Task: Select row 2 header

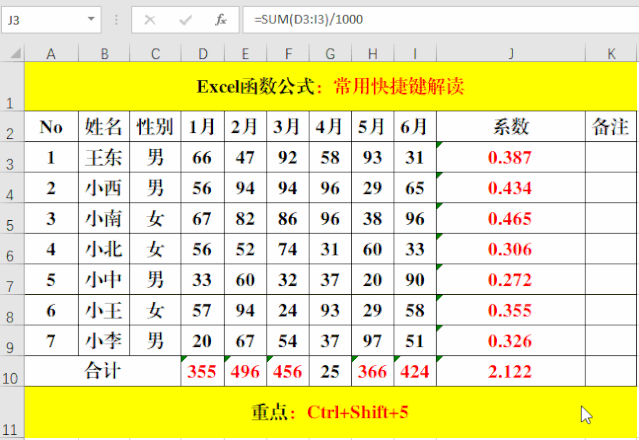Action: 12,126
